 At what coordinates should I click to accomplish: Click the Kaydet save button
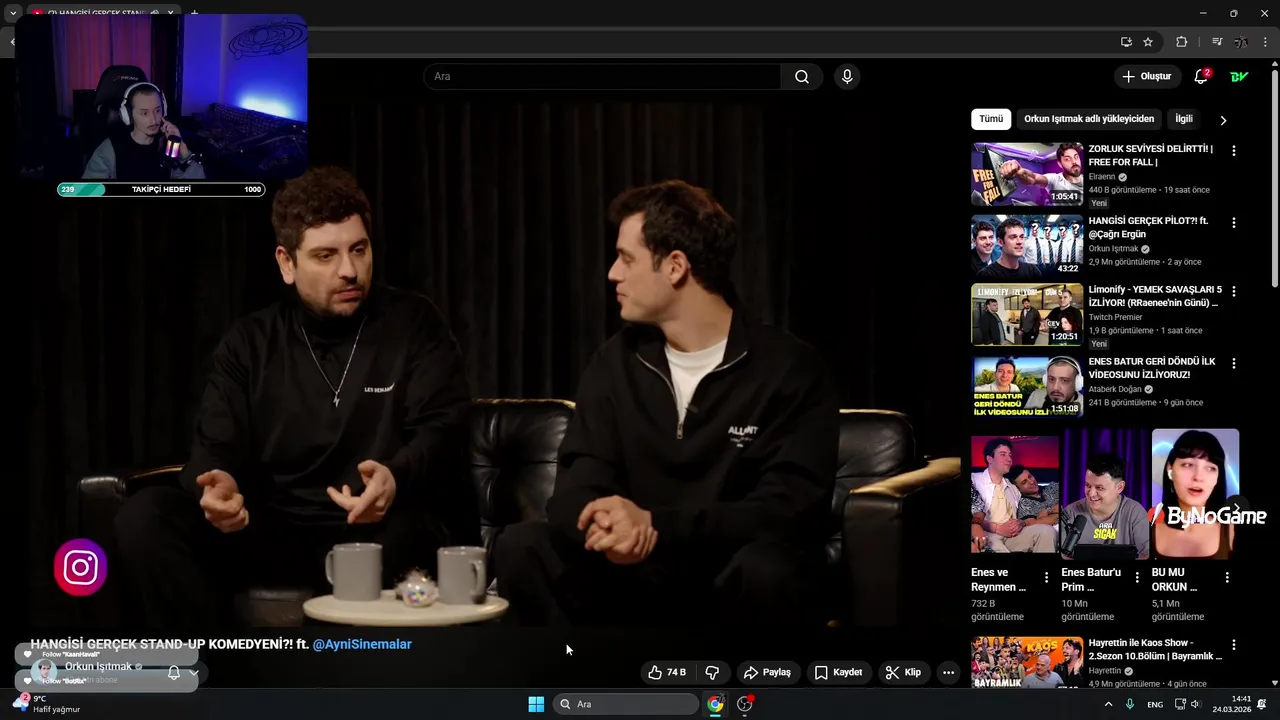pyautogui.click(x=838, y=672)
